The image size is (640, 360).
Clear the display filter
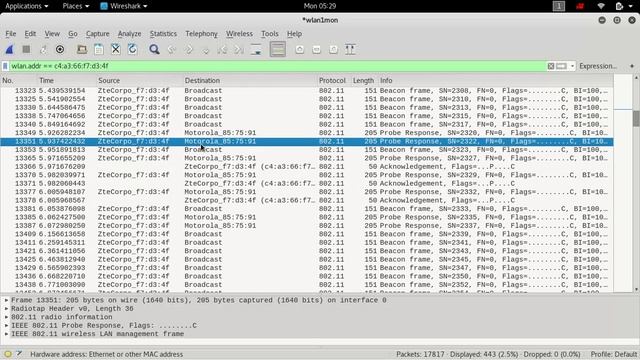(x=551, y=66)
